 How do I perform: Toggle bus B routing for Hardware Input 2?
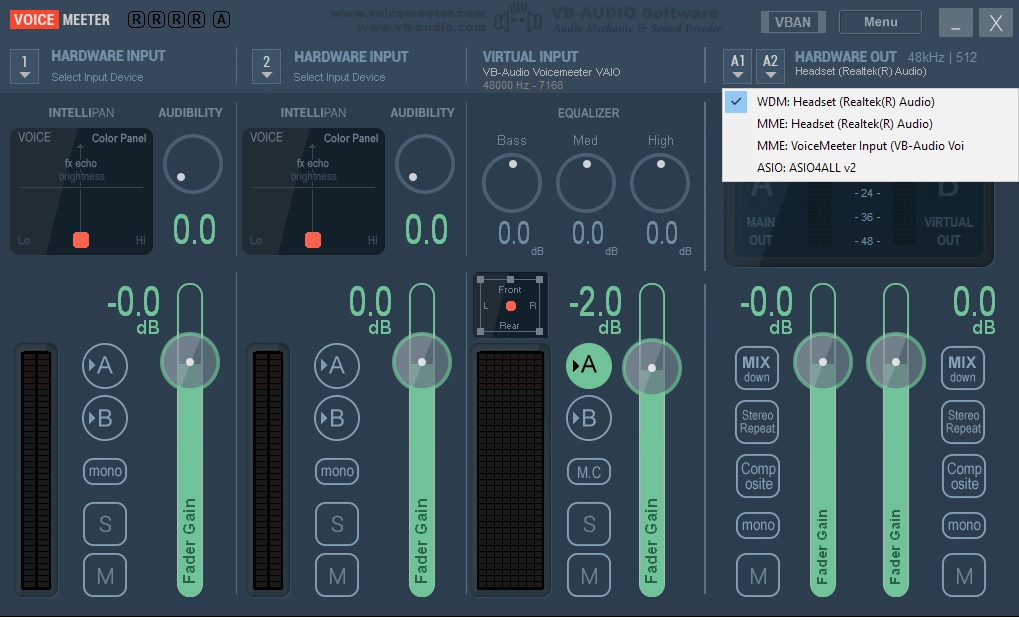point(337,418)
